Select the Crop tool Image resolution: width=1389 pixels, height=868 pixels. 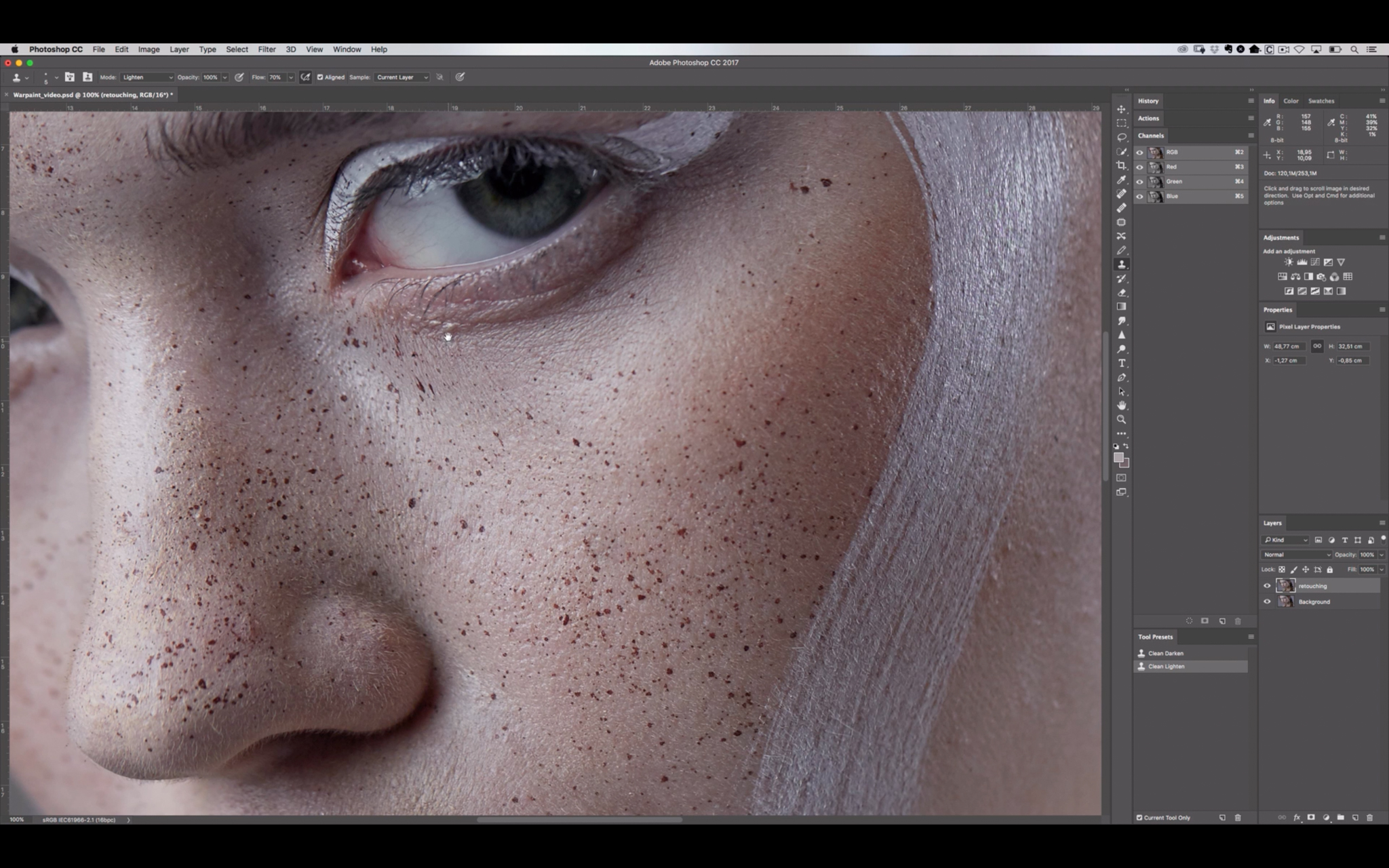point(1121,164)
